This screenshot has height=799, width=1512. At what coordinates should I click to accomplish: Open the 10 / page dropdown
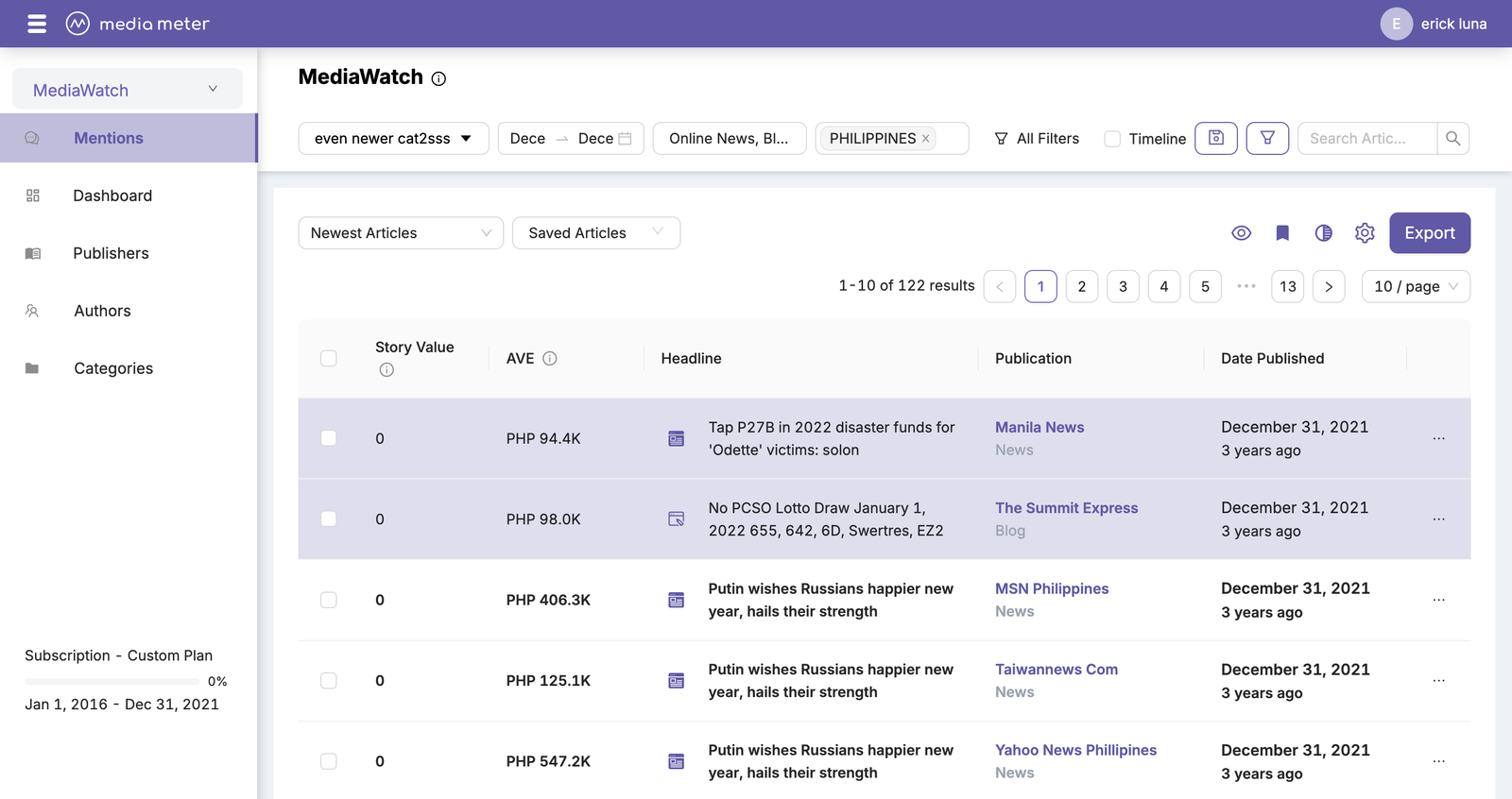tap(1416, 286)
